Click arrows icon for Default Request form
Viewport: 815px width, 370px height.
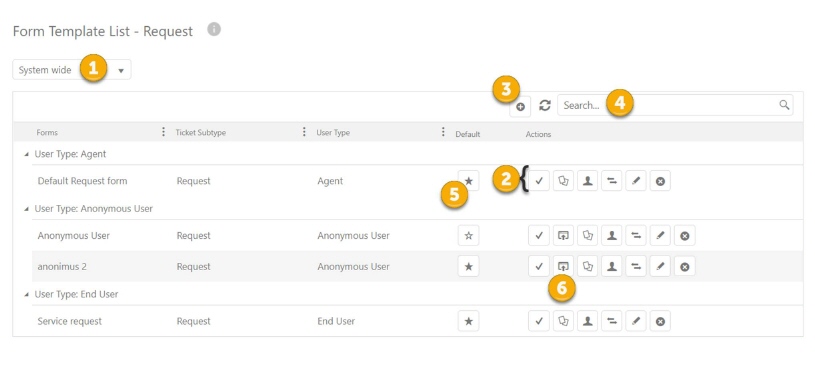pos(612,181)
